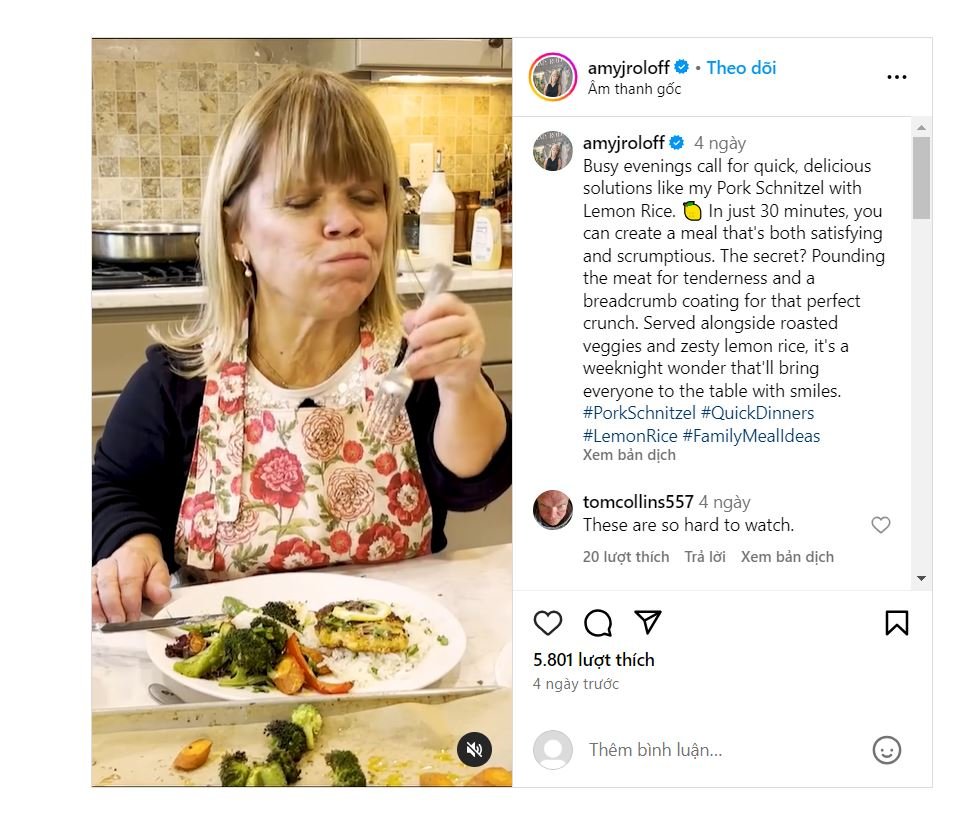Unmute the video sound toggle
The height and width of the screenshot is (816, 963).
[x=476, y=749]
